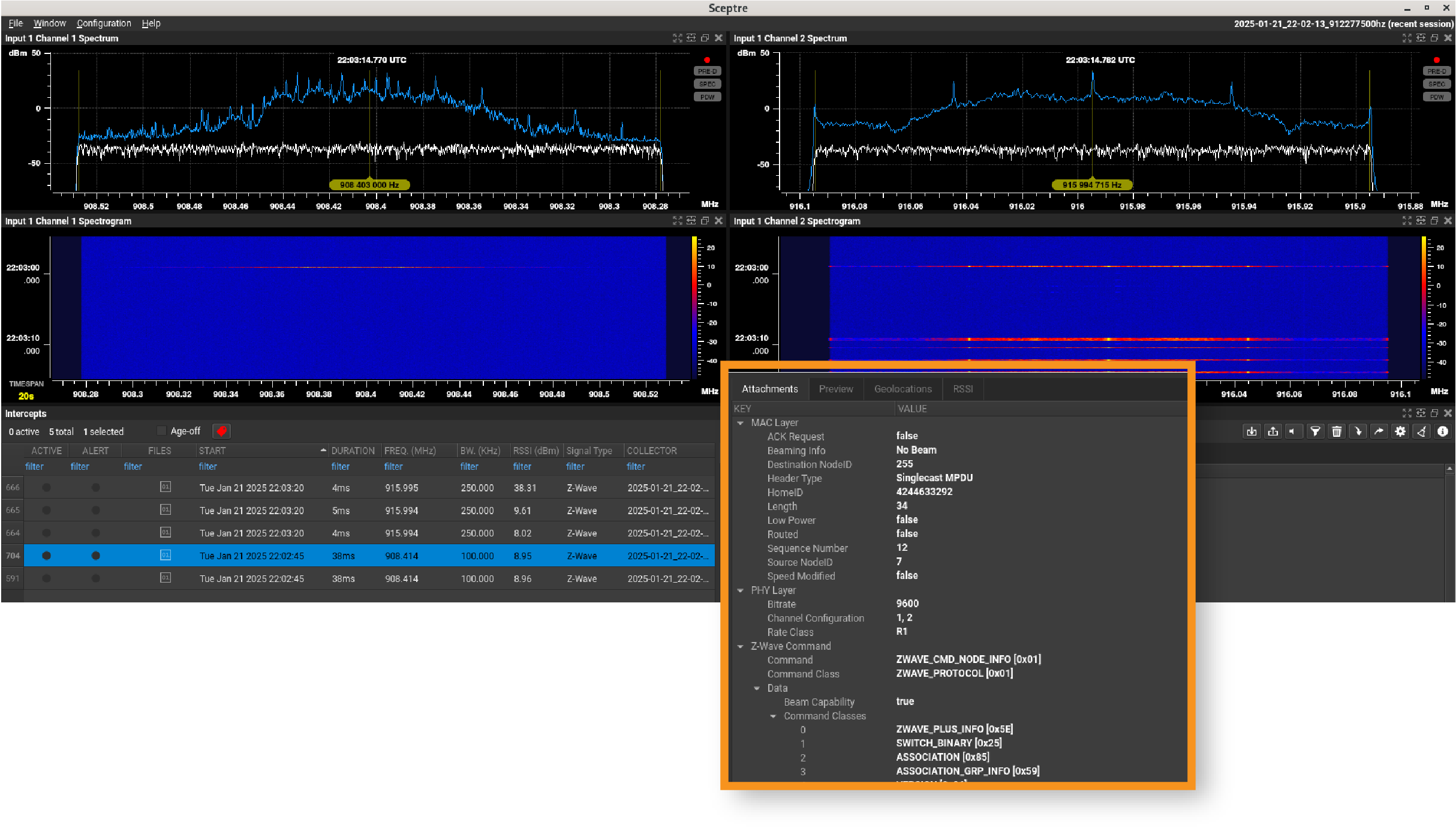Open the gear settings icon
The image size is (1456, 834).
pyautogui.click(x=1400, y=431)
